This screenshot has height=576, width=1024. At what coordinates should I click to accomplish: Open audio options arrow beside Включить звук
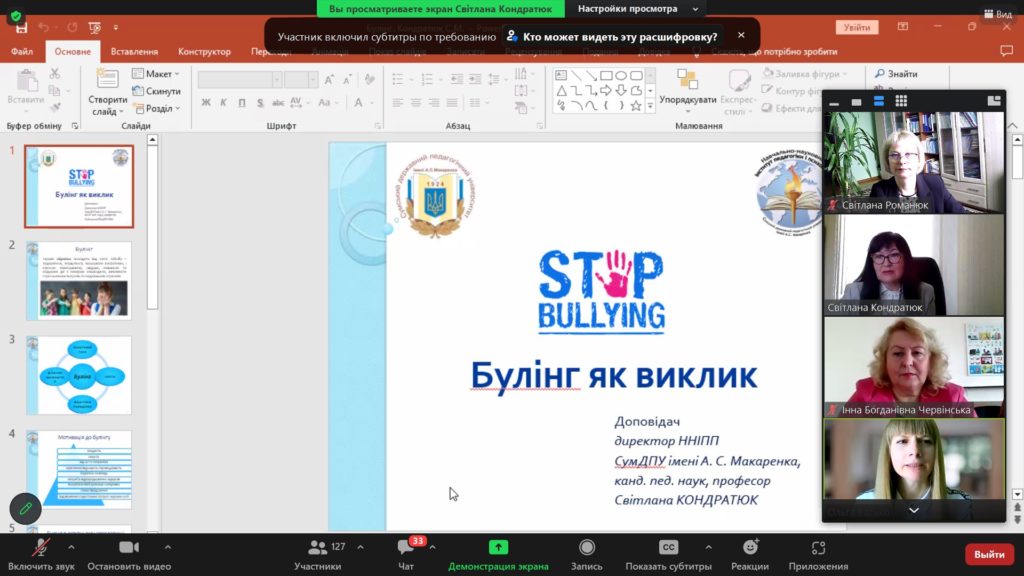click(x=71, y=547)
